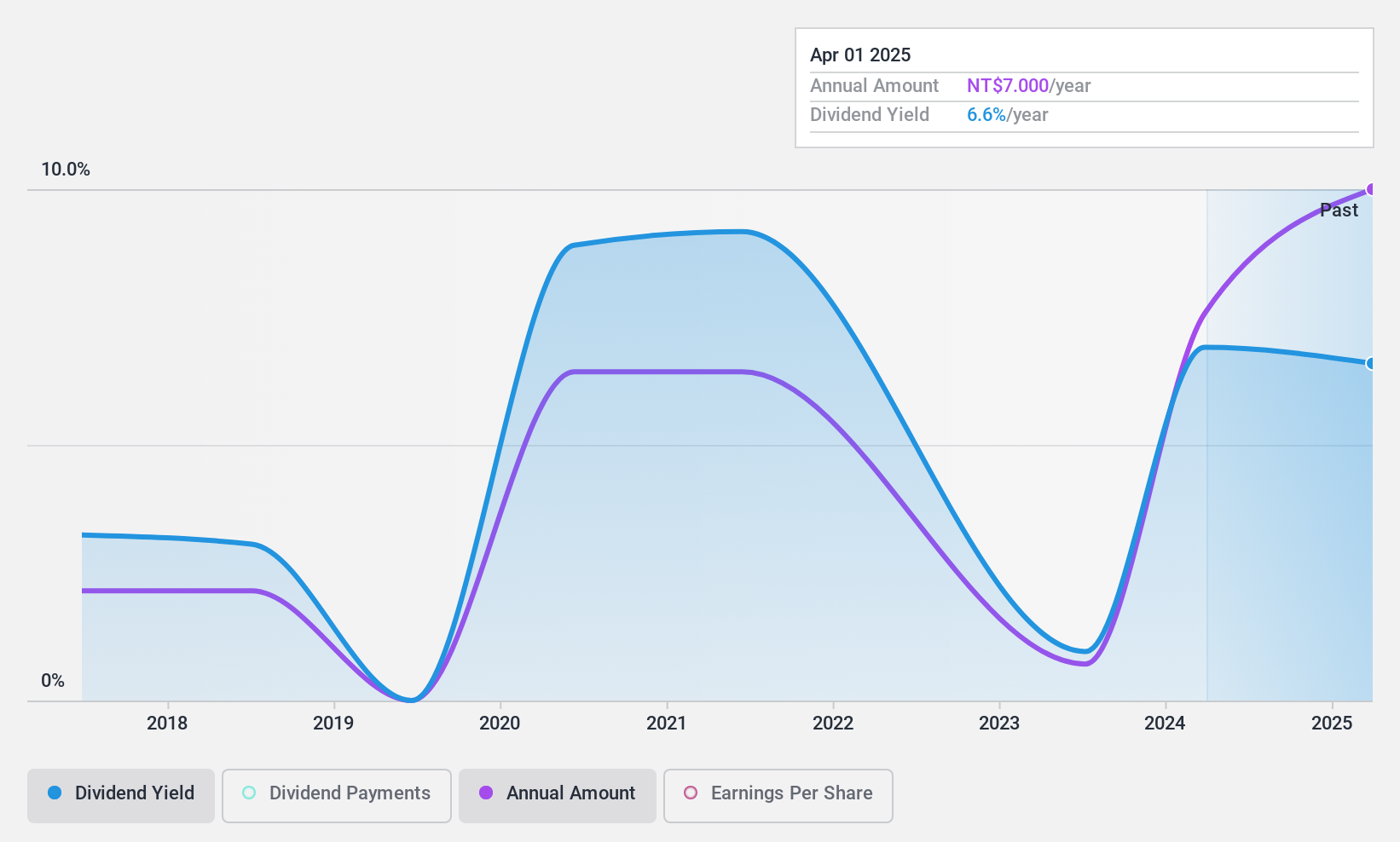
Task: Click the tooltip's Annual Amount row label
Action: tap(874, 85)
